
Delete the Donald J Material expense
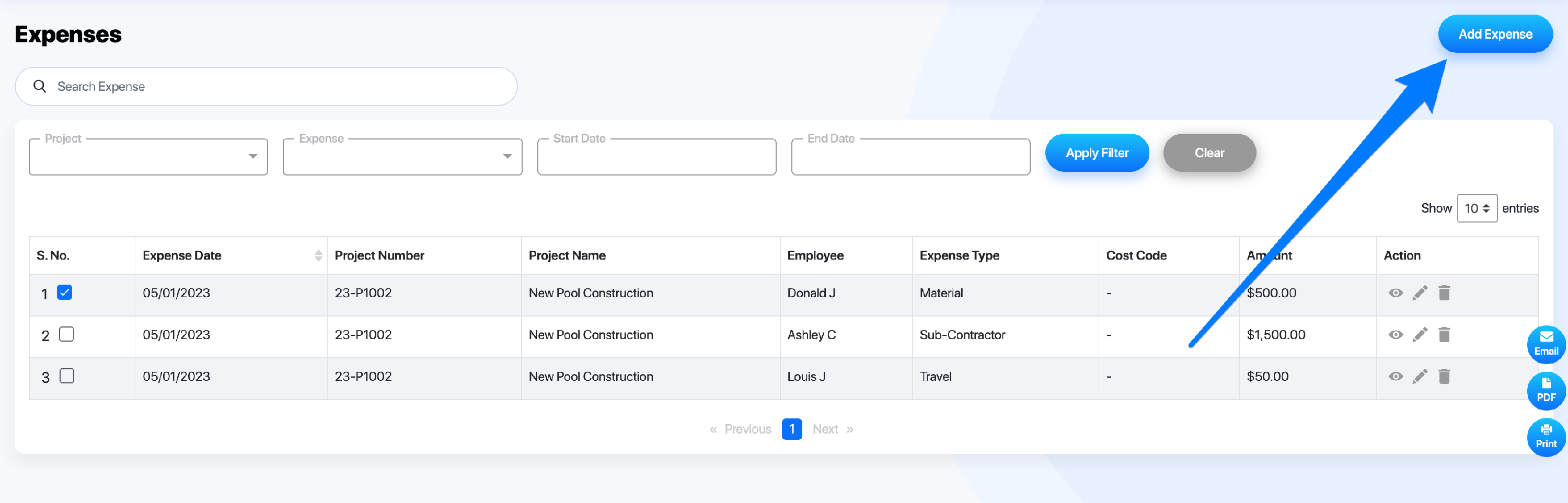click(1444, 293)
